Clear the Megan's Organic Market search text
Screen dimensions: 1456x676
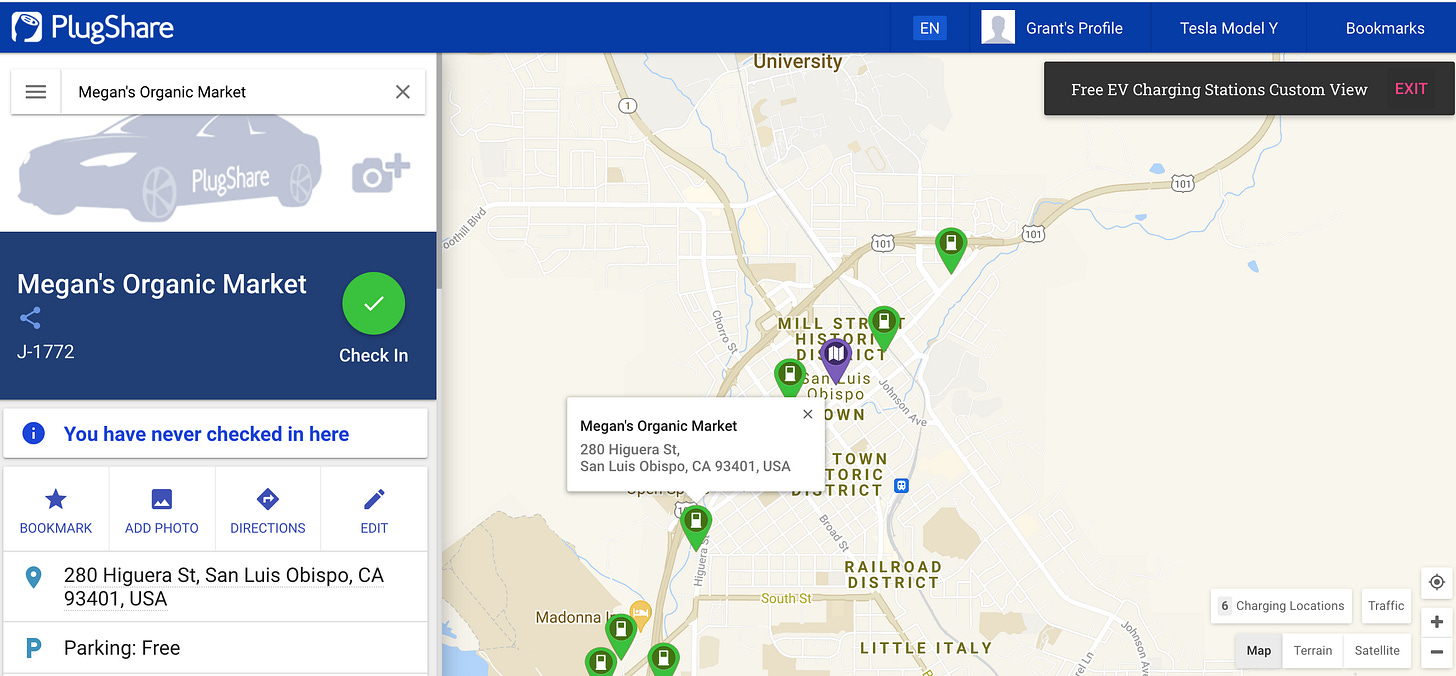(403, 92)
